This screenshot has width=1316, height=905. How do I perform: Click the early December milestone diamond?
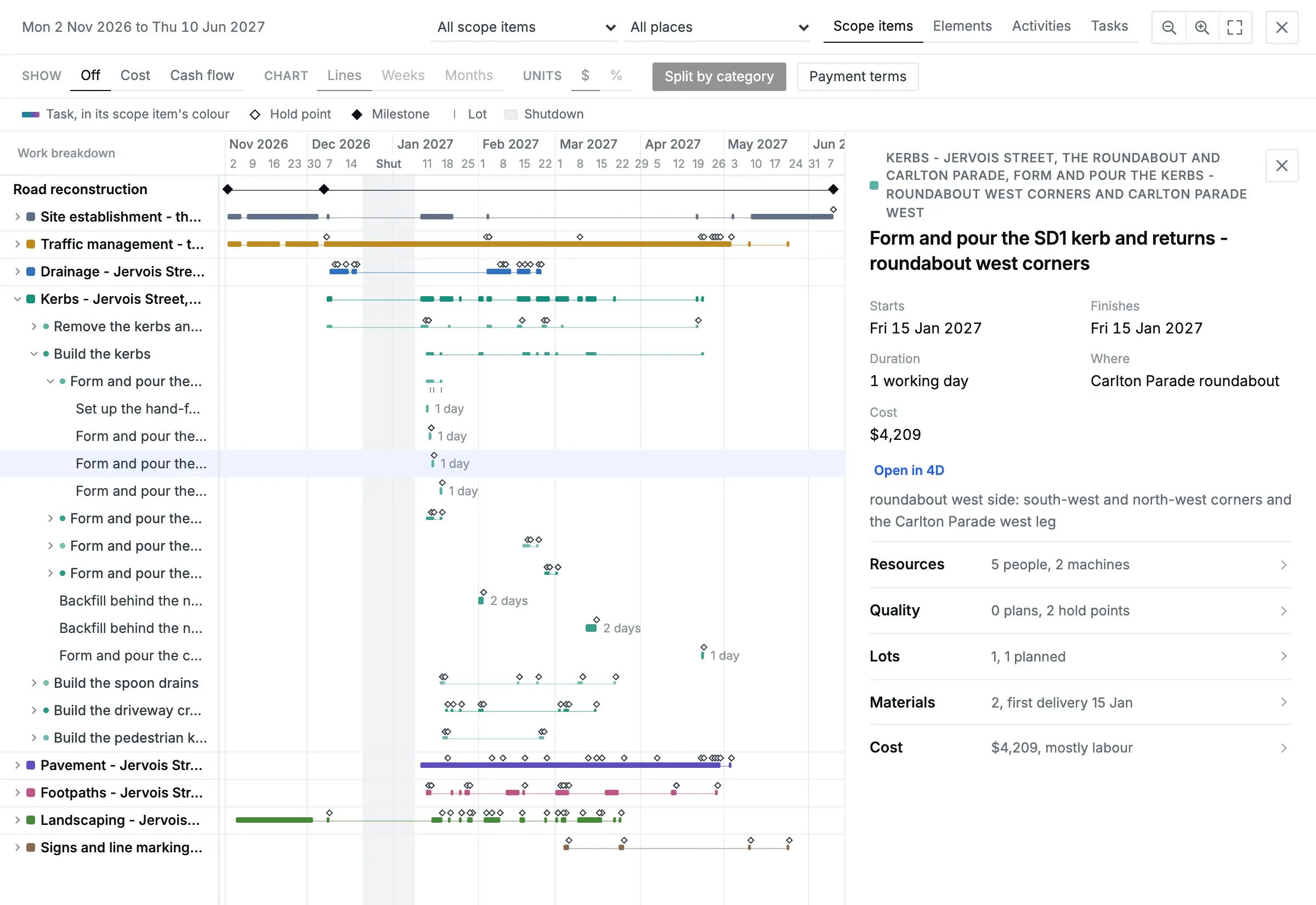pos(324,189)
